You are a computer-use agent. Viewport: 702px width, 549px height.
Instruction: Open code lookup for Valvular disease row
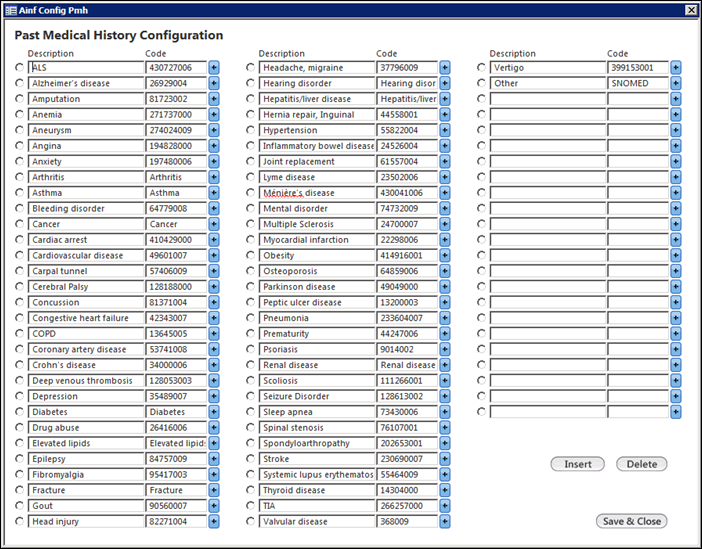pyautogui.click(x=445, y=522)
